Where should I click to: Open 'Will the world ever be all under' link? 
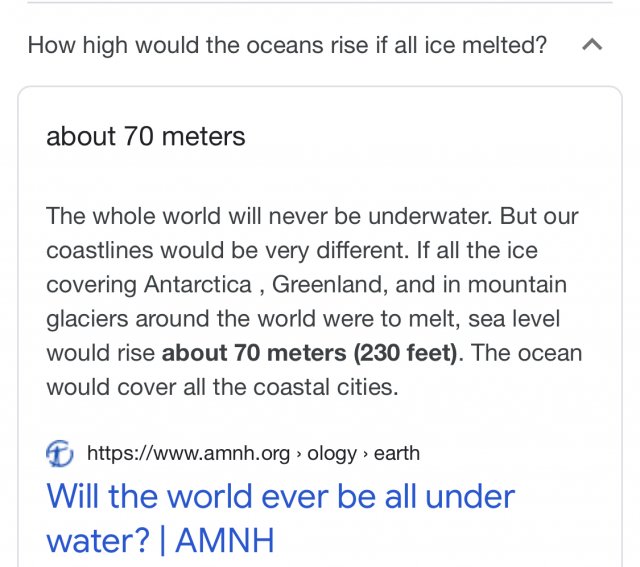(x=281, y=497)
